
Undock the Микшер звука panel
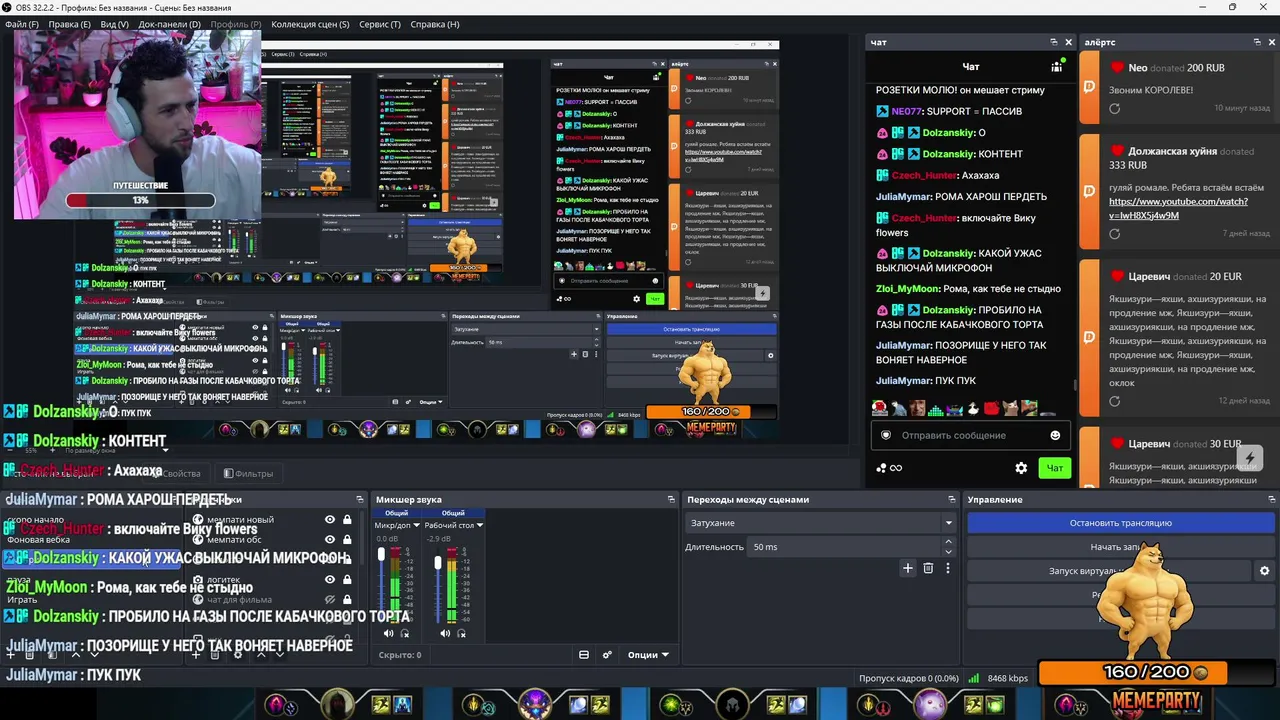tap(671, 499)
